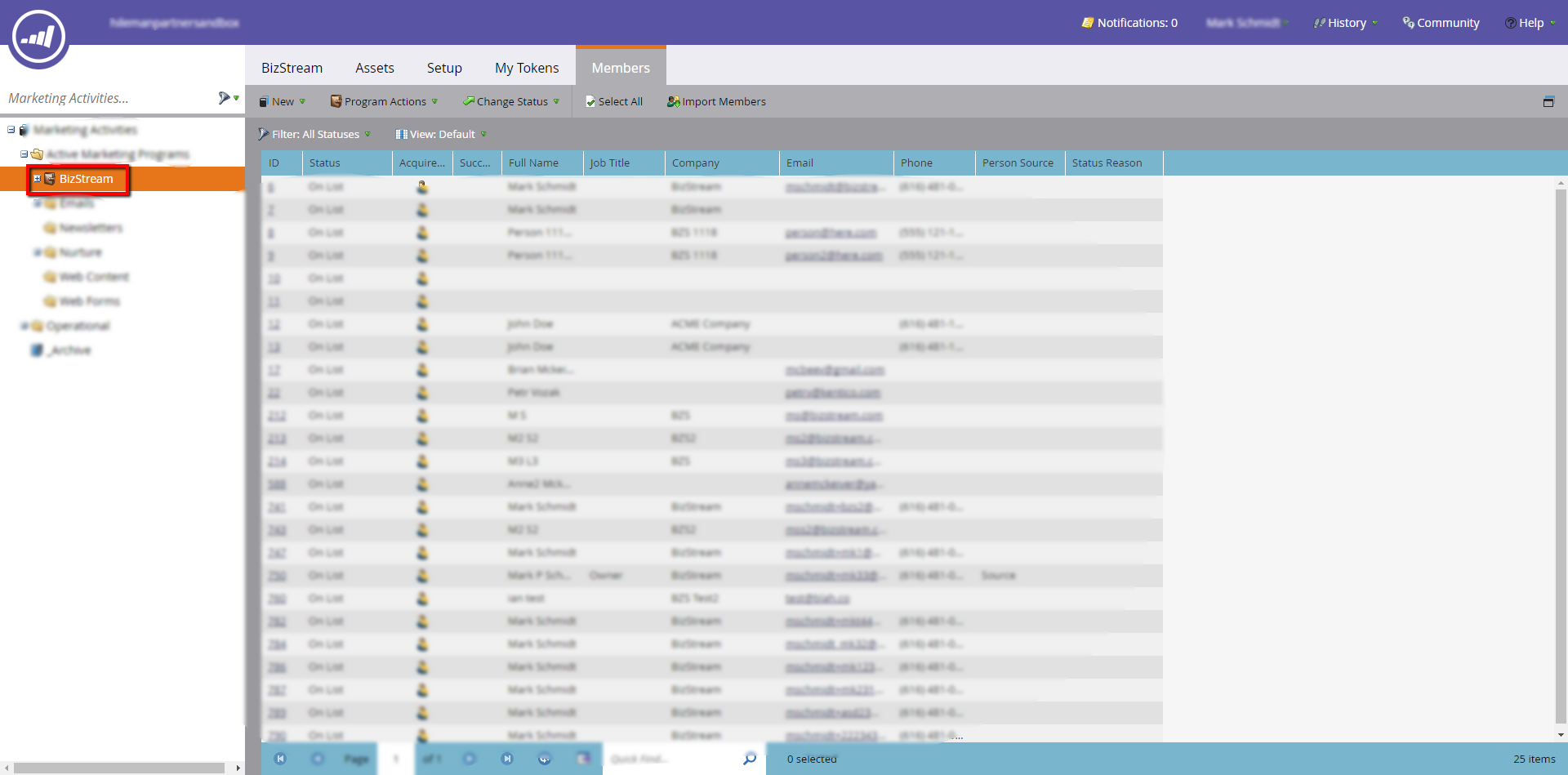Sort by the Company column
Image resolution: width=1568 pixels, height=775 pixels.
coord(722,163)
